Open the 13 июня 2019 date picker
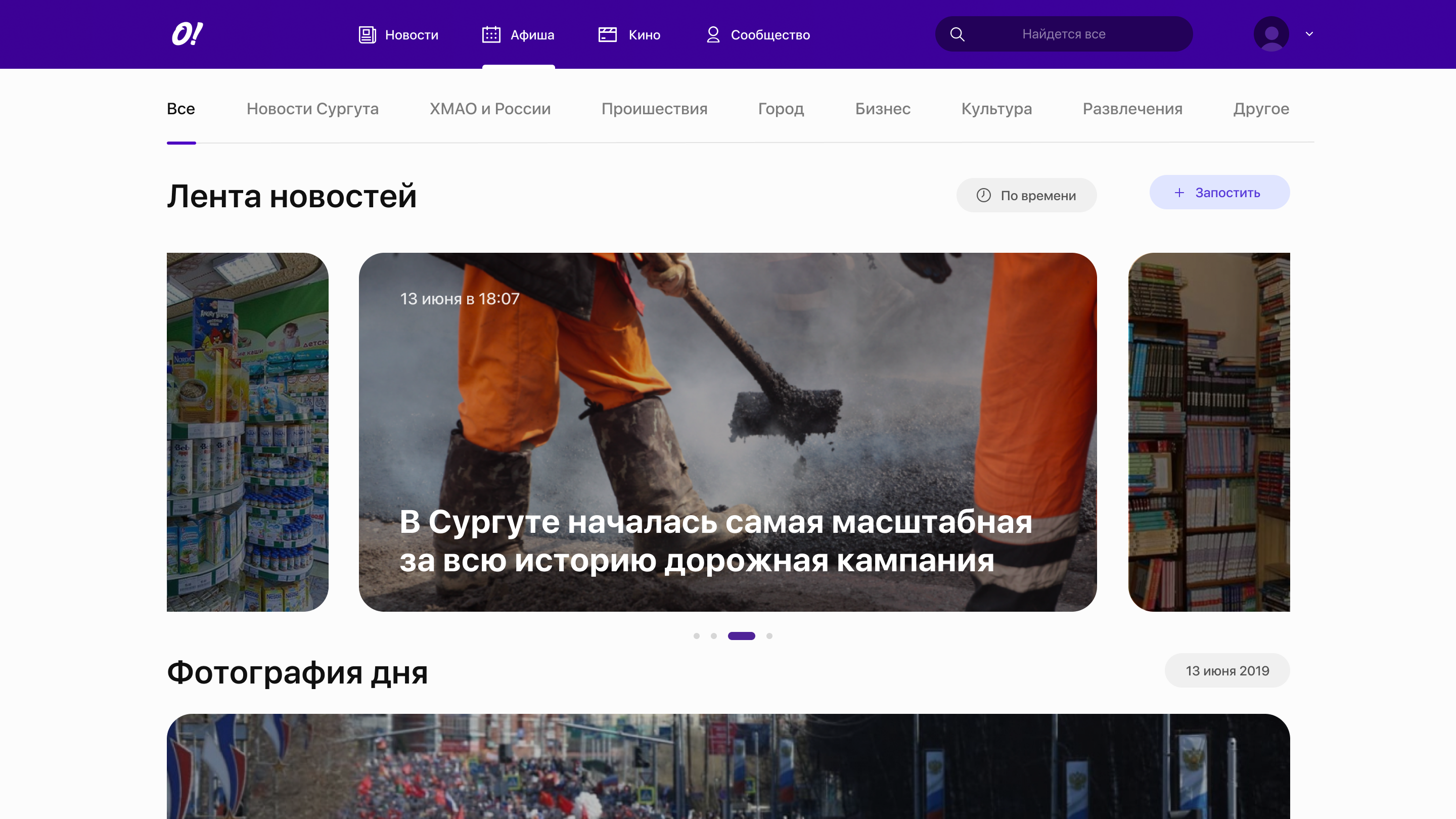Viewport: 1456px width, 819px height. [x=1227, y=670]
